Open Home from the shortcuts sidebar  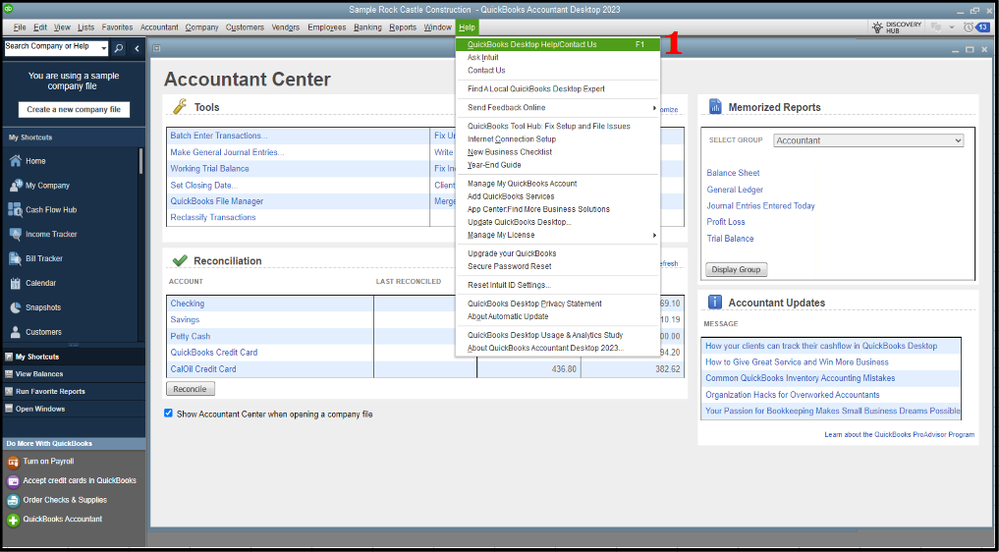click(x=35, y=161)
